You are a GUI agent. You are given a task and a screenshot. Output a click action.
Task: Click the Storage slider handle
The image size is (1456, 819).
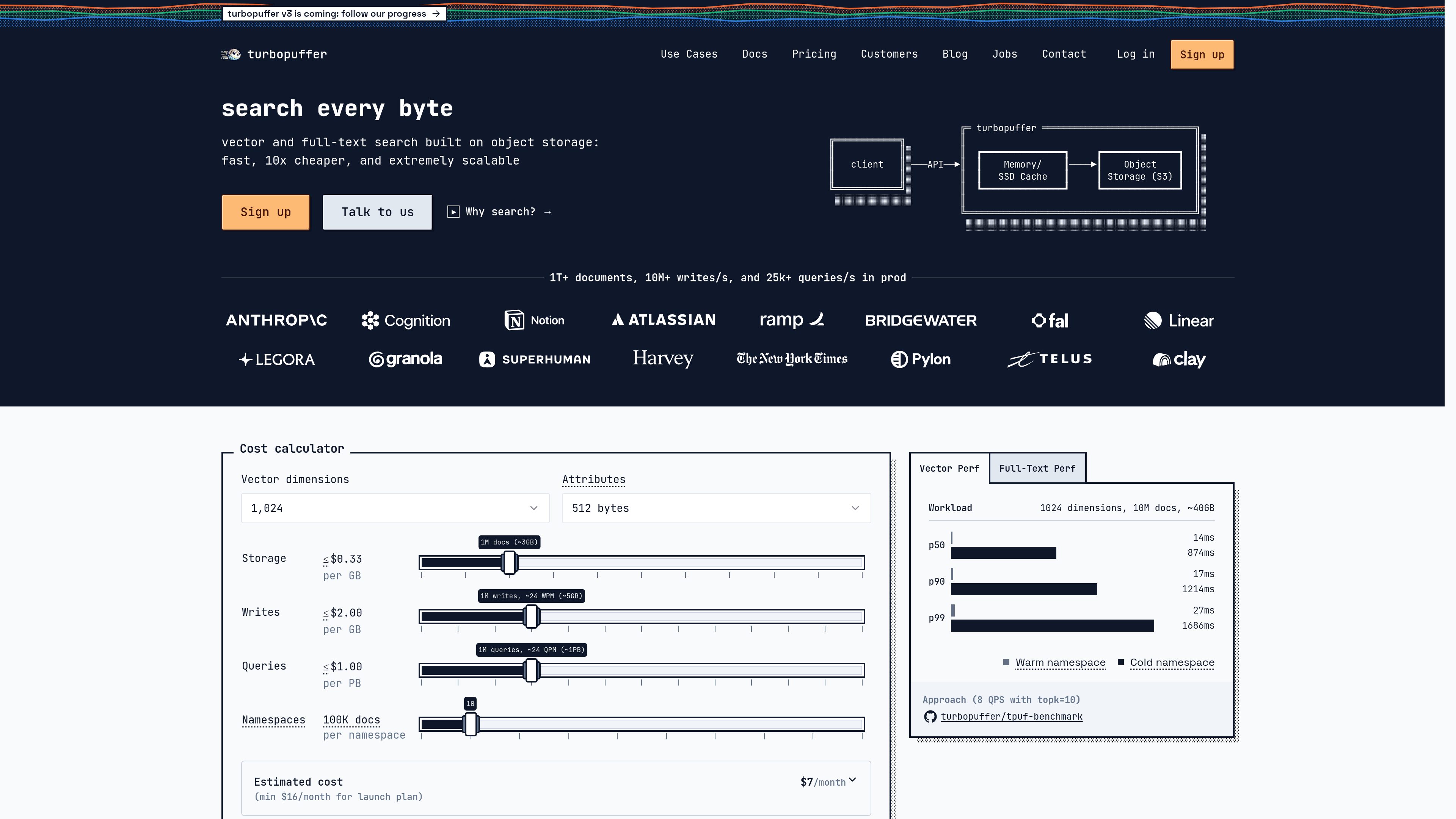point(510,563)
